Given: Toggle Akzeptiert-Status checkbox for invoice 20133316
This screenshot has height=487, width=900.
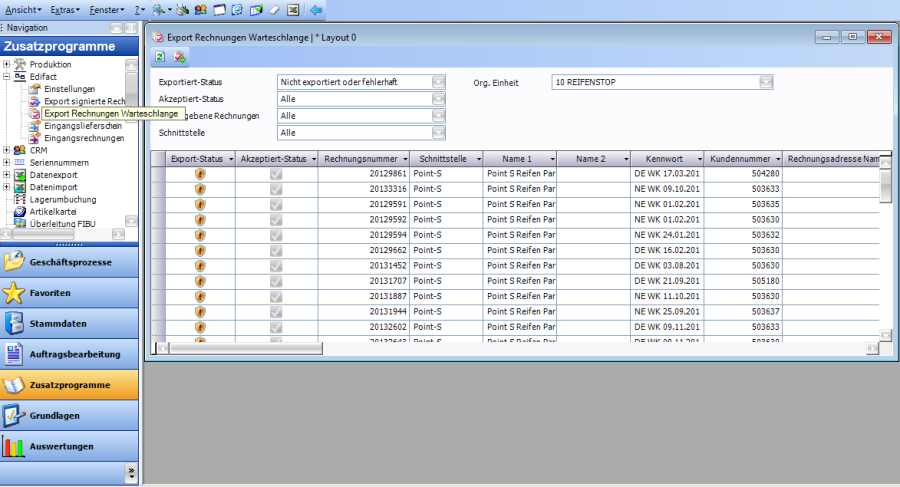Looking at the screenshot, I should tap(275, 189).
